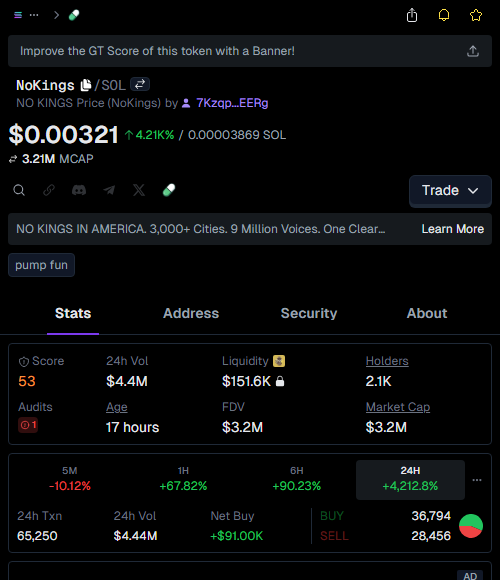The image size is (500, 580).
Task: Add NoKings to favorites star
Action: (x=476, y=15)
